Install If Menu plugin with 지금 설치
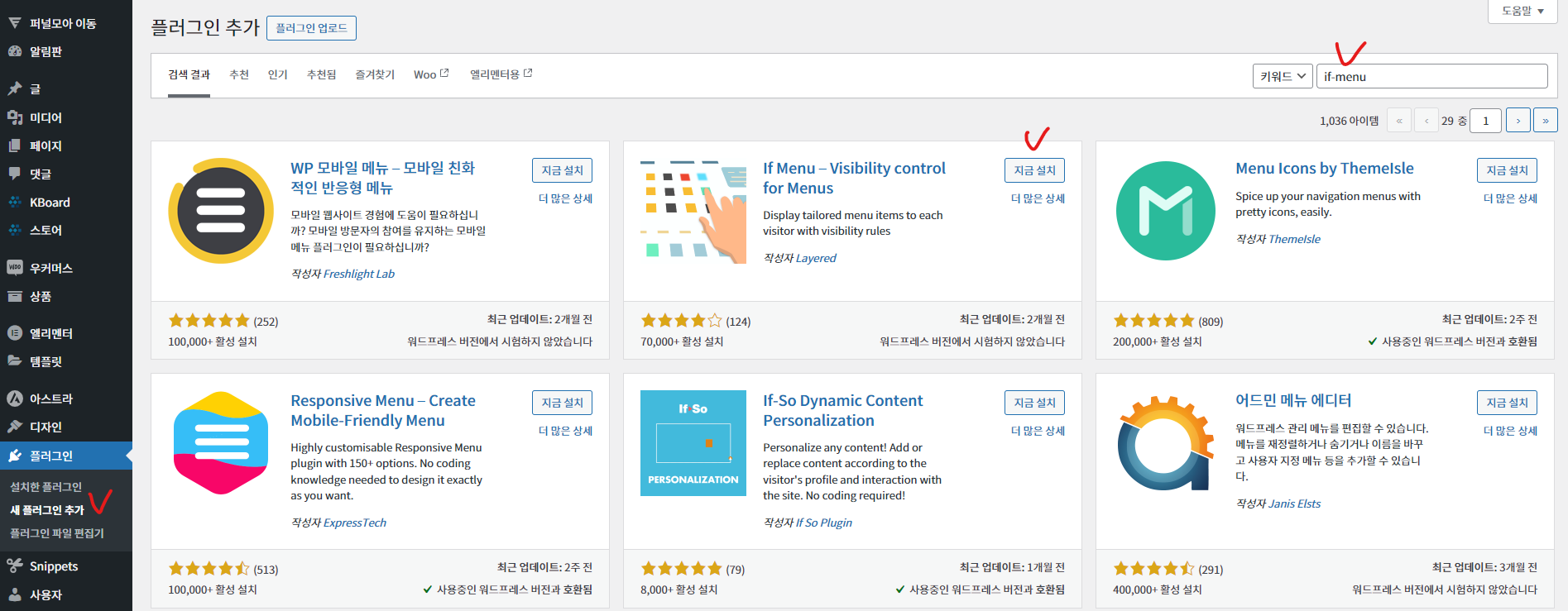 pos(1034,170)
